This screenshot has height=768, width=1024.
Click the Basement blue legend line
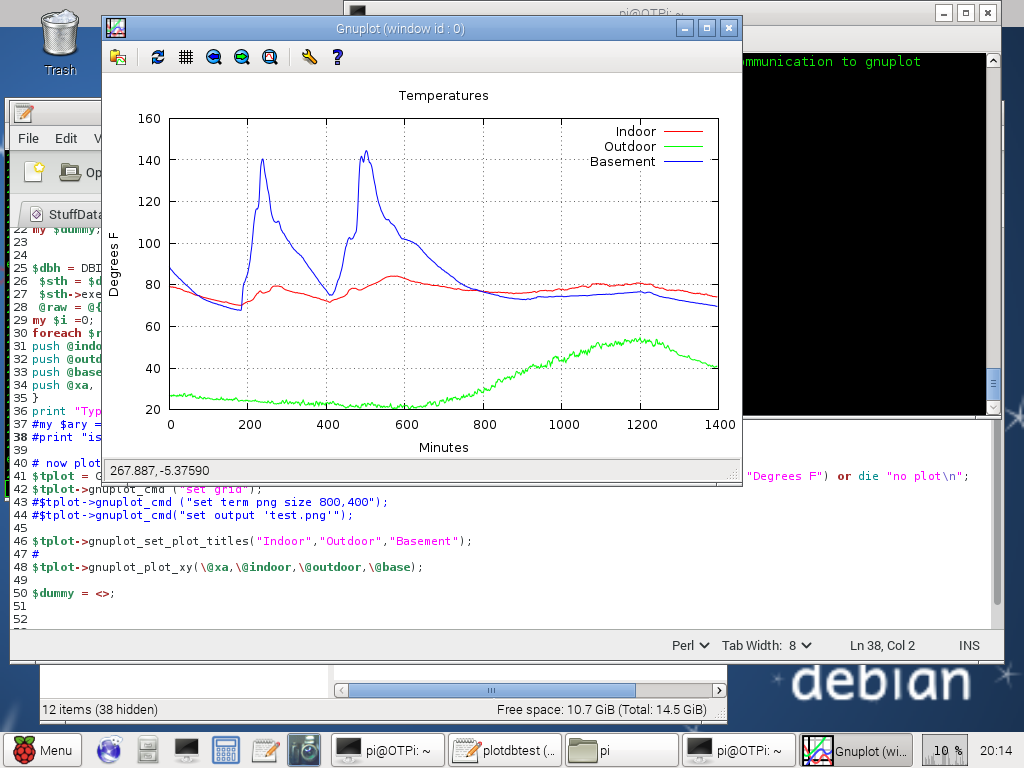coord(683,162)
